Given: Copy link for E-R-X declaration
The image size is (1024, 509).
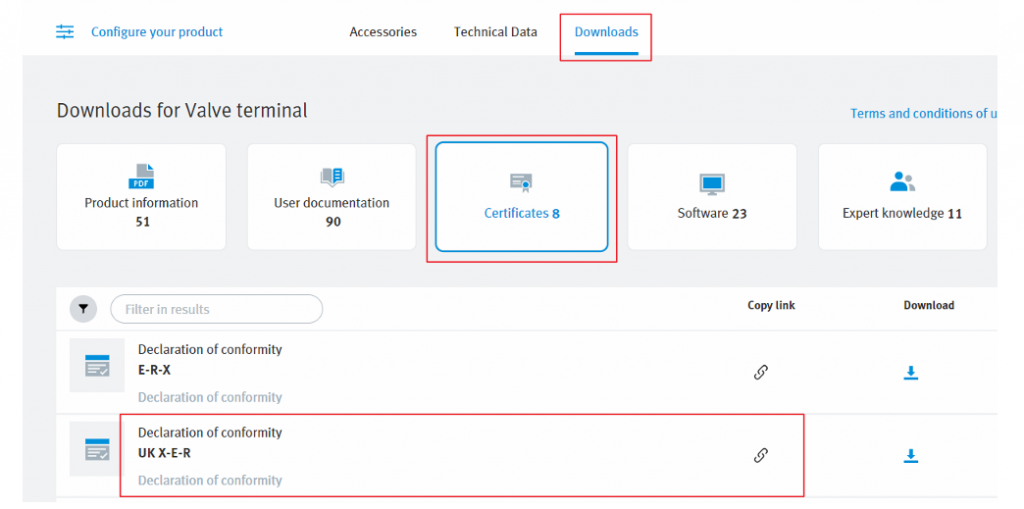Looking at the screenshot, I should (x=760, y=372).
